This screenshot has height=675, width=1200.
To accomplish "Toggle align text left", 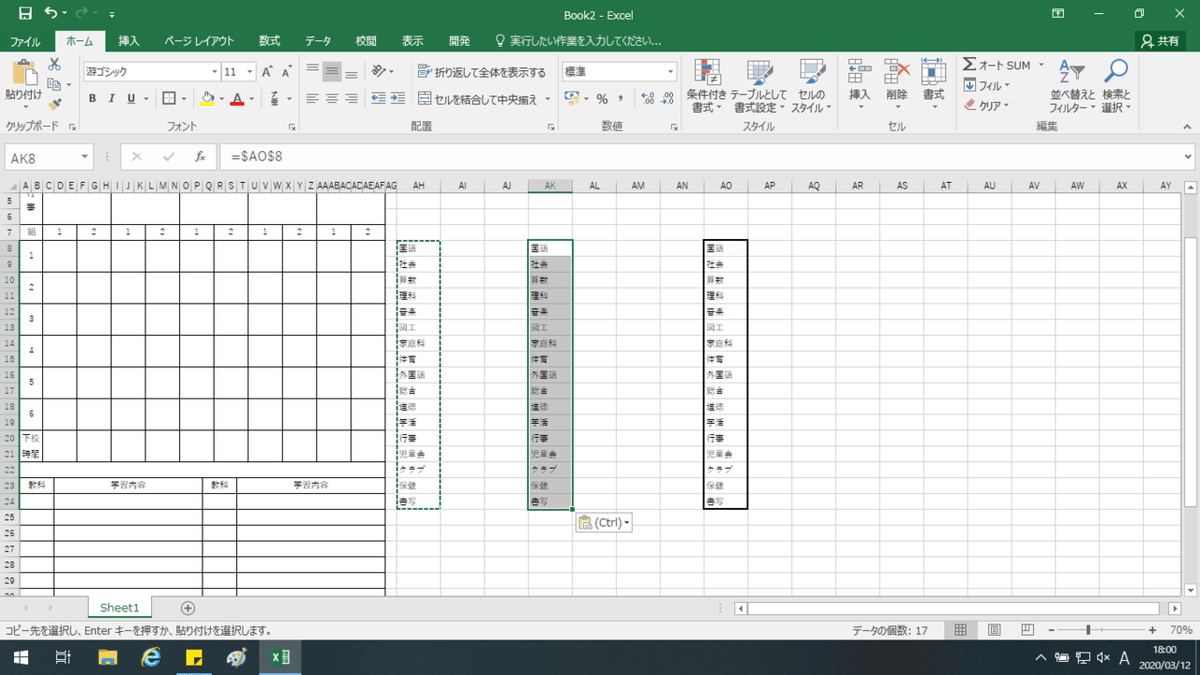I will pos(312,99).
